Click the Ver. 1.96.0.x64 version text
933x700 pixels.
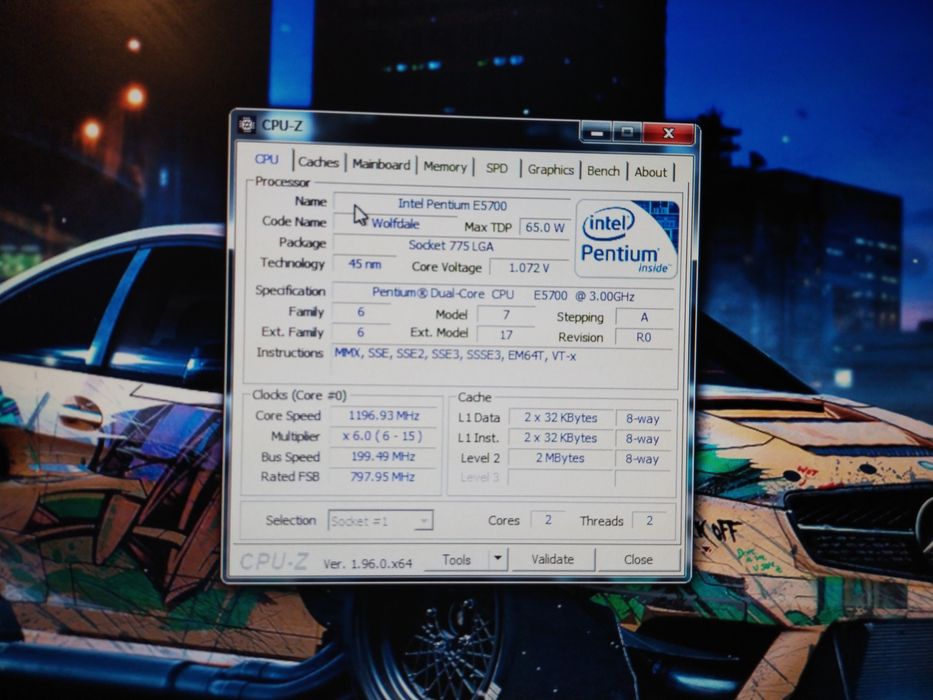point(368,563)
